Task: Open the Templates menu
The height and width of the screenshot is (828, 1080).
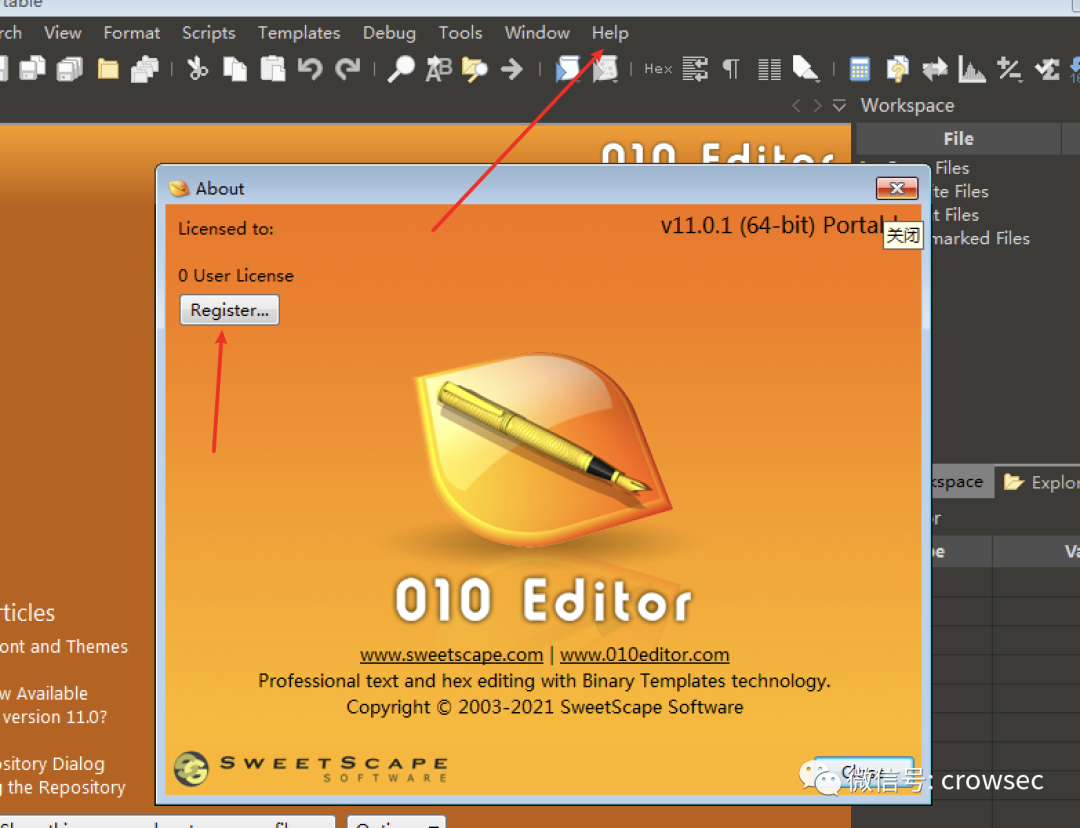Action: [x=299, y=32]
